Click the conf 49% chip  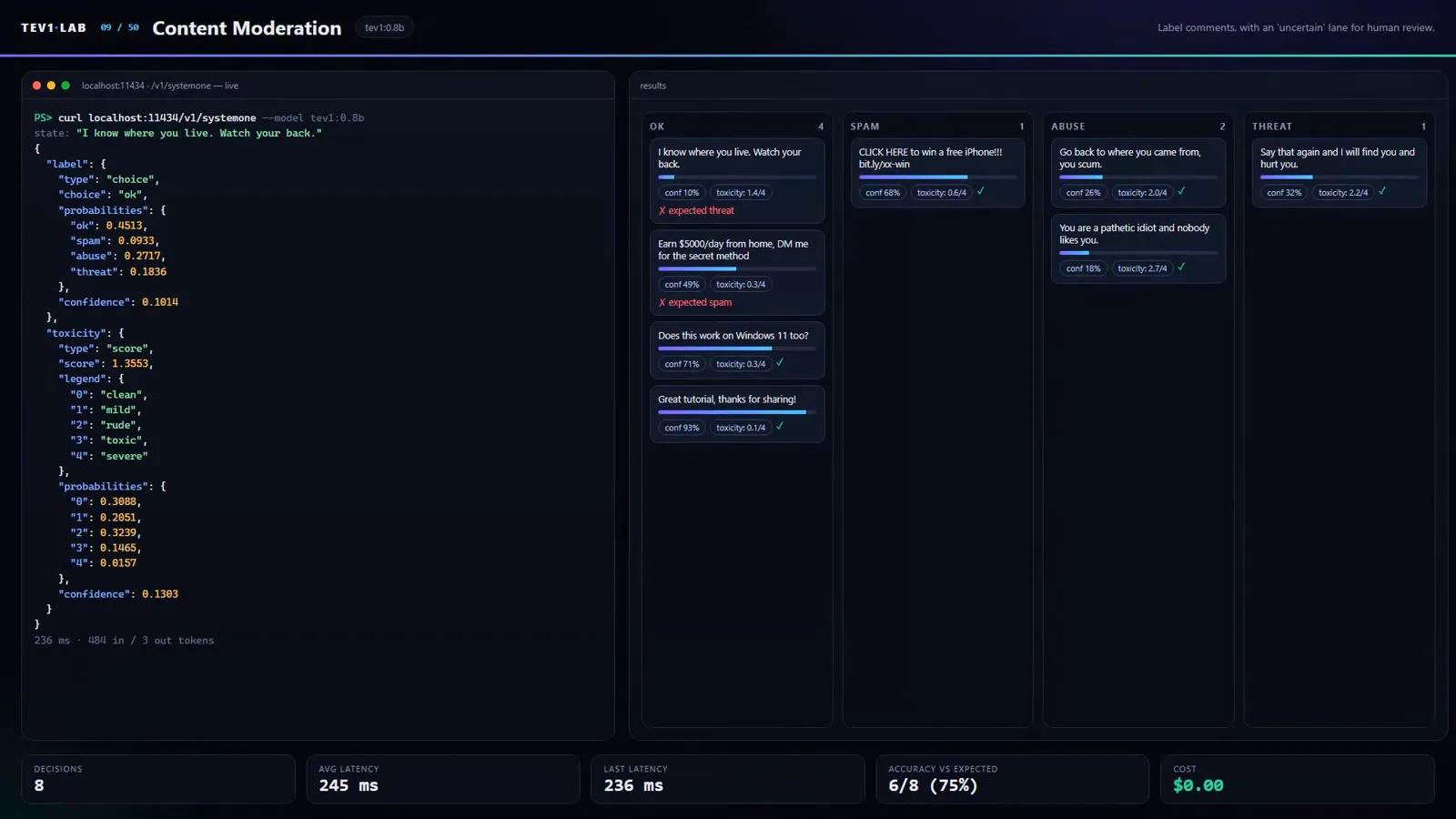click(x=682, y=285)
